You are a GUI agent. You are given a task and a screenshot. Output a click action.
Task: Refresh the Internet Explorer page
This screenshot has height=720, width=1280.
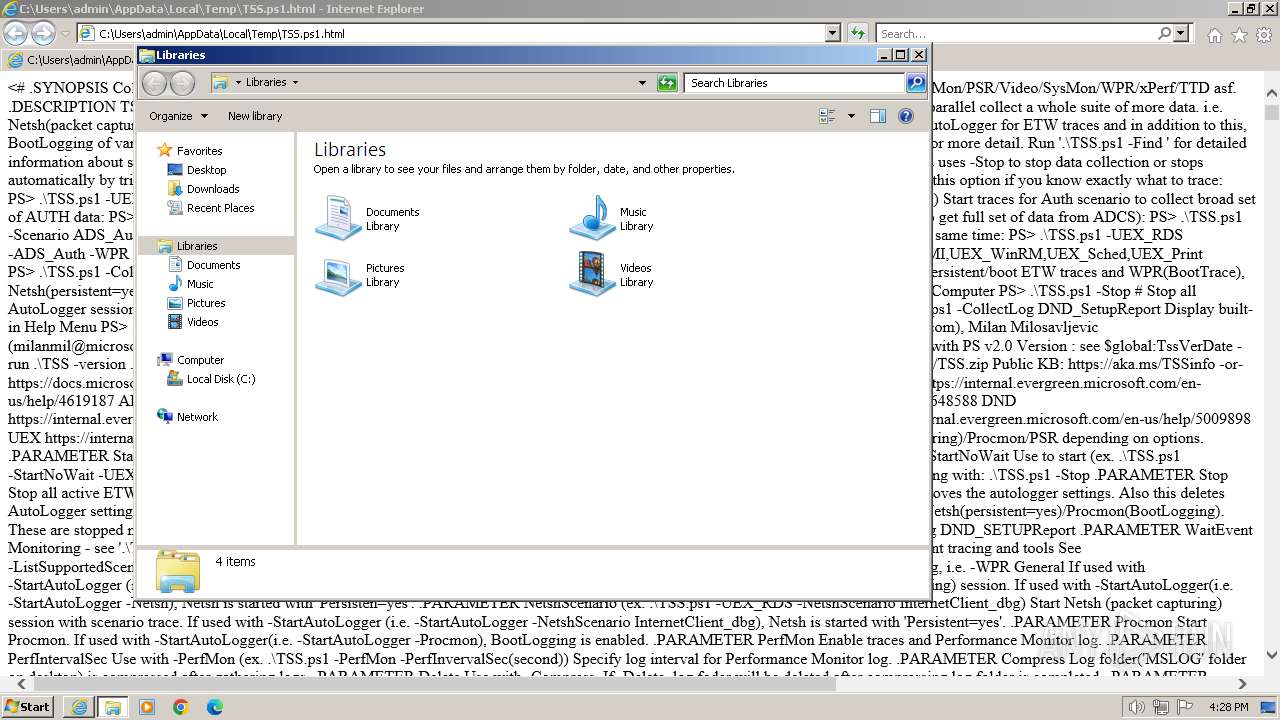(857, 33)
